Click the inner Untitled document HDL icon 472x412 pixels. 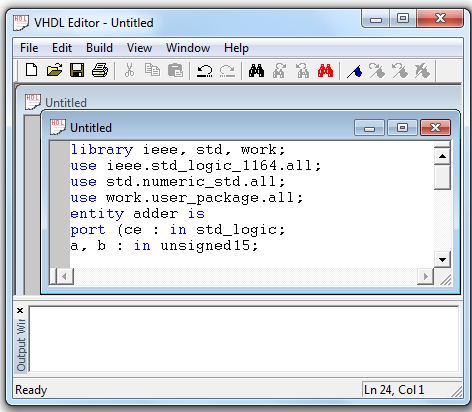pos(58,127)
